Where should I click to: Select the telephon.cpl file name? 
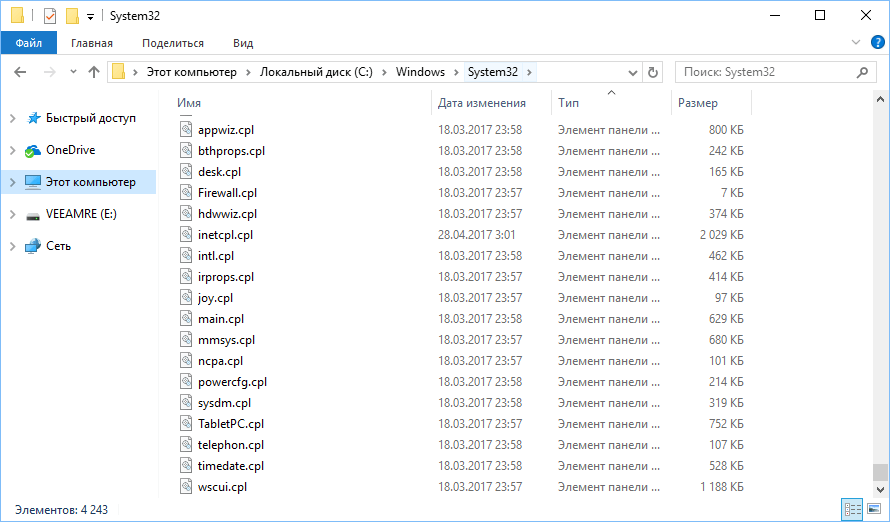(231, 445)
